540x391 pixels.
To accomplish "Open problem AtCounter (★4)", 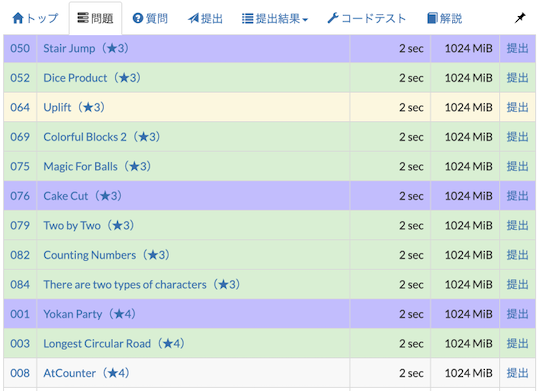I will pos(86,373).
